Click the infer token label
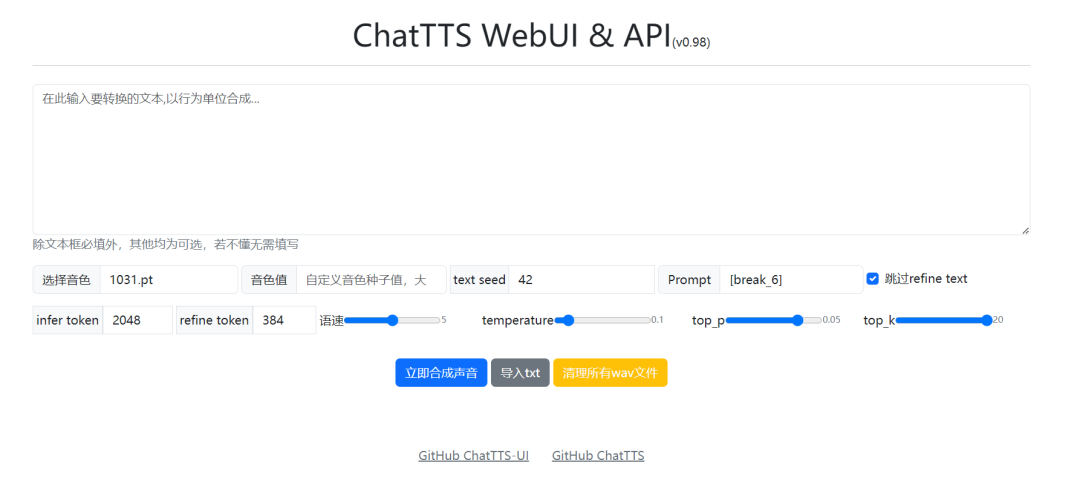This screenshot has width=1080, height=492. click(x=68, y=320)
